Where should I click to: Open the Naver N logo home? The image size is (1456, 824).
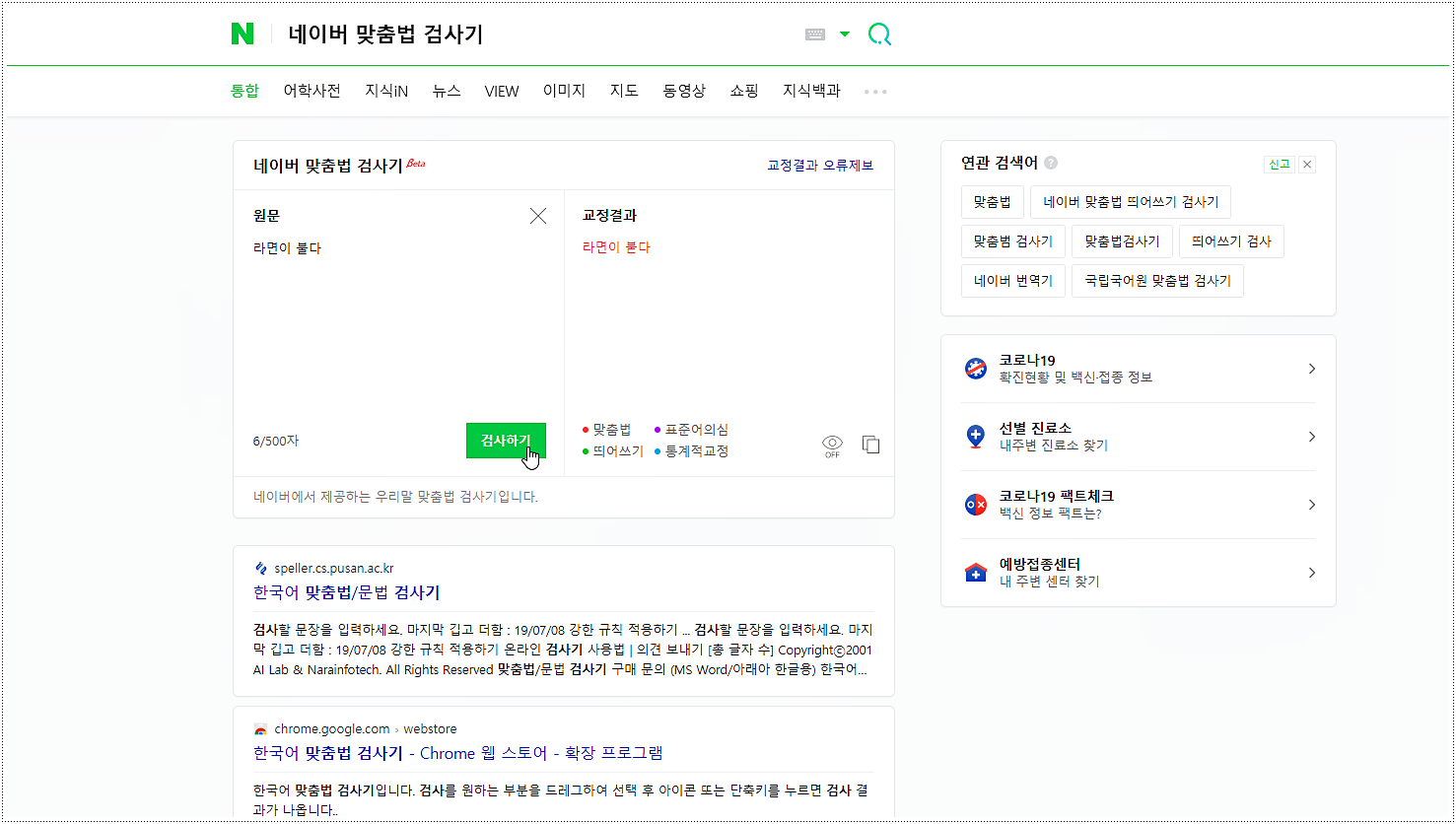point(243,34)
